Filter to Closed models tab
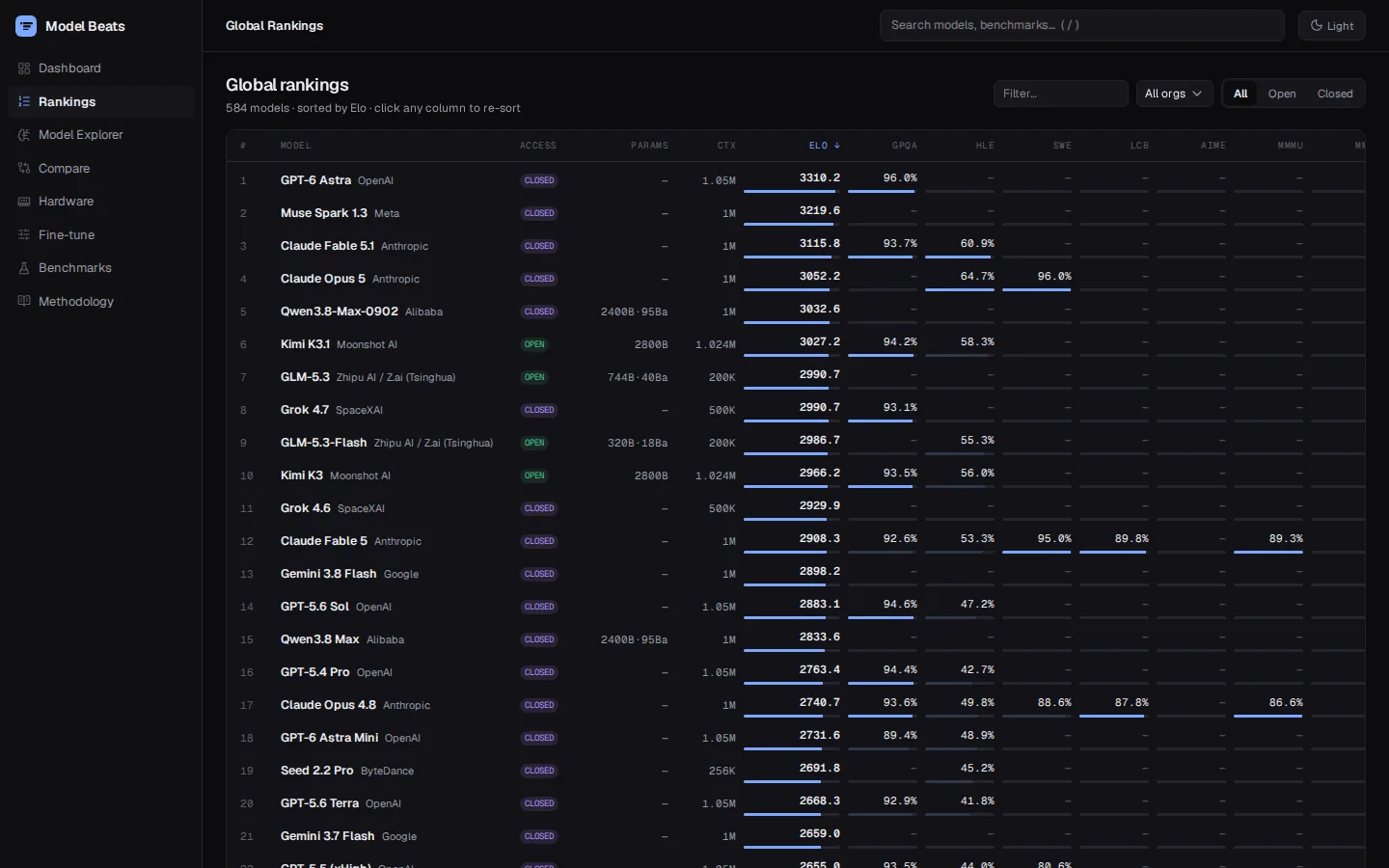The width and height of the screenshot is (1389, 868). pyautogui.click(x=1335, y=94)
